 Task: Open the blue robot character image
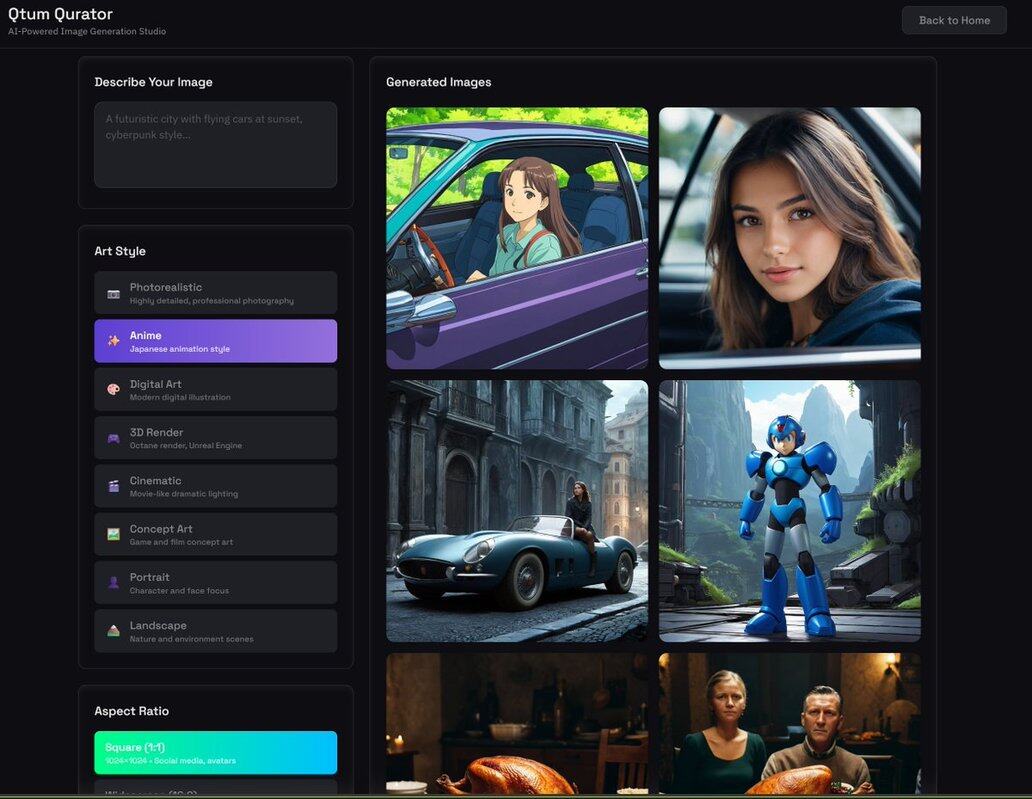click(789, 510)
